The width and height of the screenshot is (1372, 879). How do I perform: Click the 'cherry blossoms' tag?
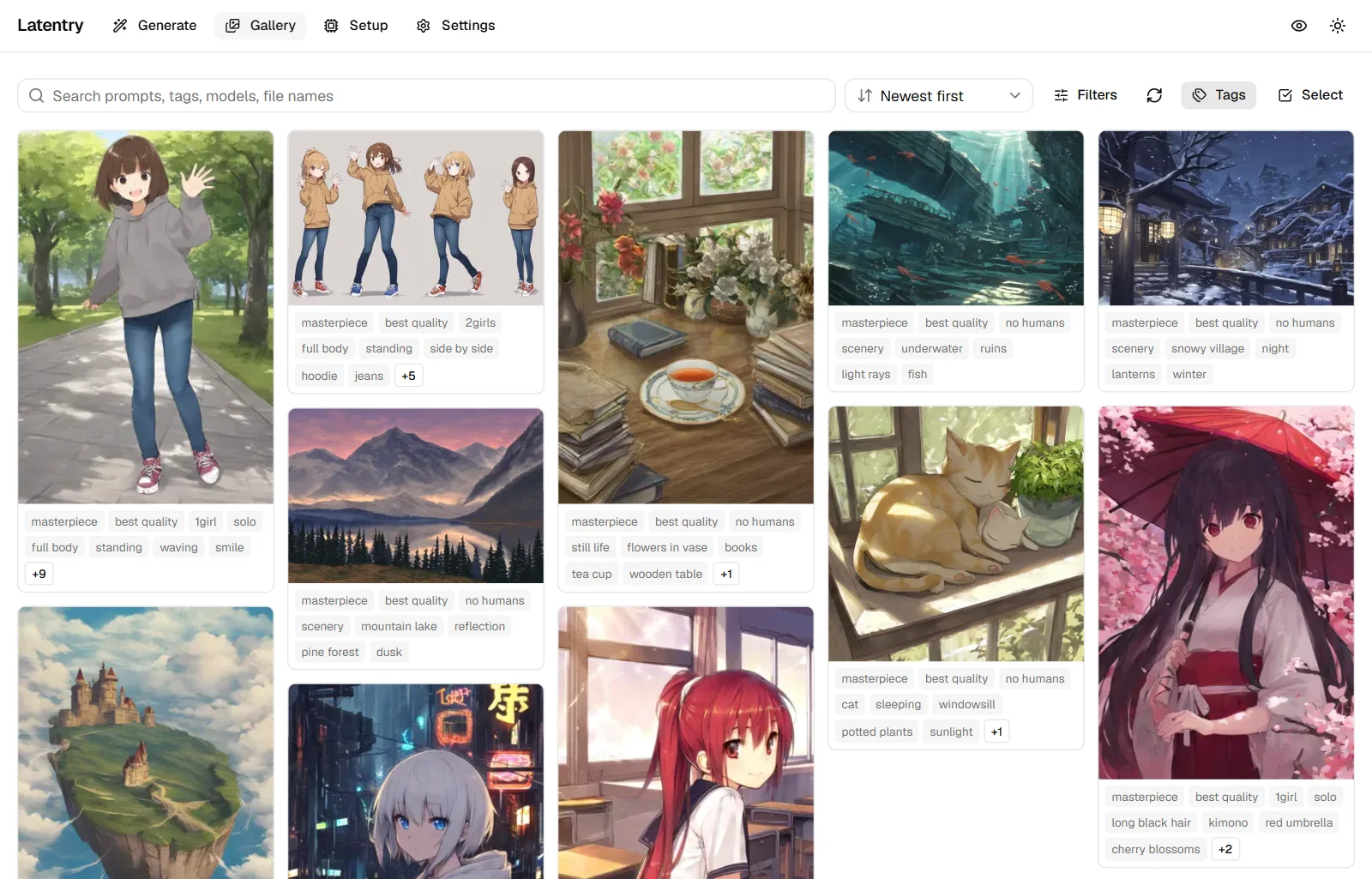(1156, 849)
